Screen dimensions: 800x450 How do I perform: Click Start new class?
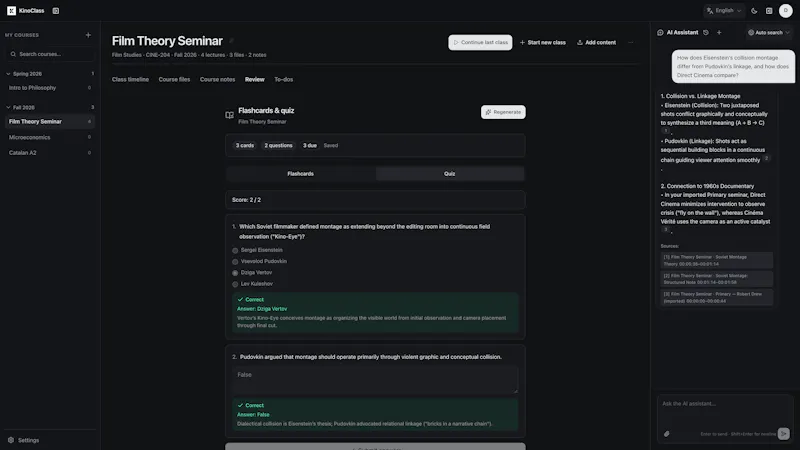click(542, 42)
